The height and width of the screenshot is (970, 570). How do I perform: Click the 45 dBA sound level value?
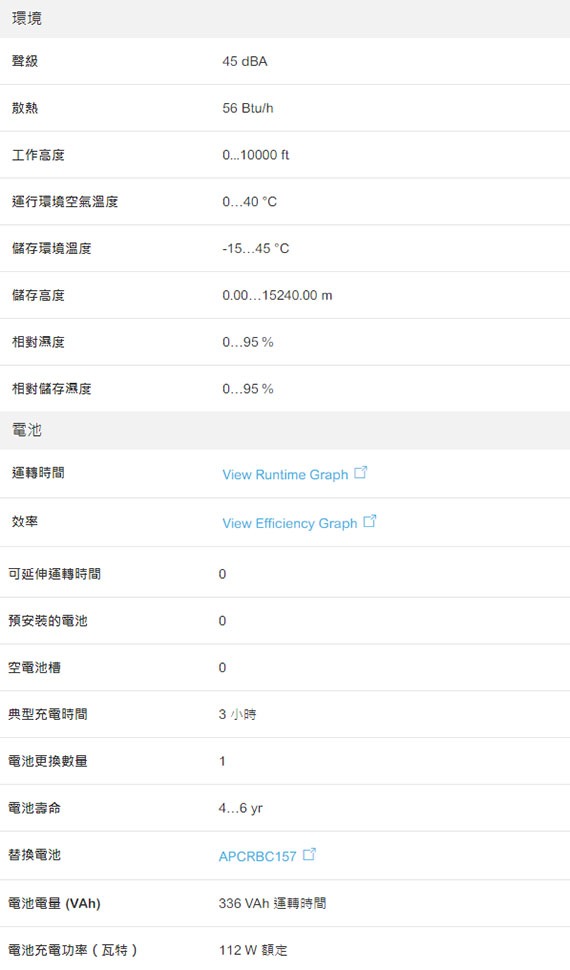click(x=245, y=61)
